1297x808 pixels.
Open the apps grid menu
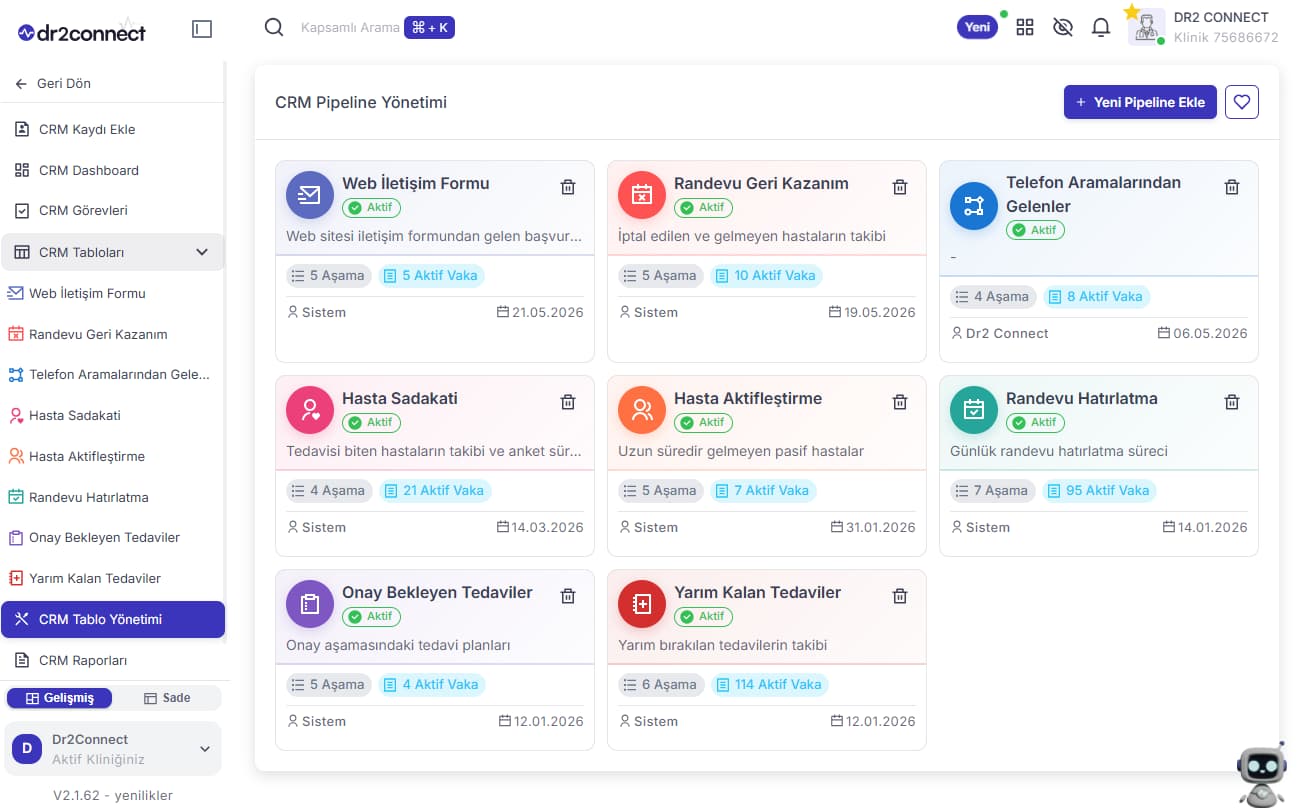(1025, 28)
